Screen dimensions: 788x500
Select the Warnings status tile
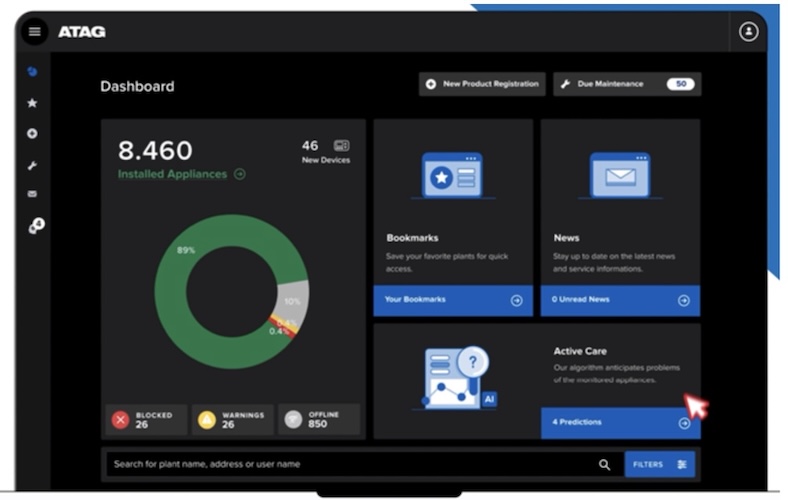coord(232,420)
